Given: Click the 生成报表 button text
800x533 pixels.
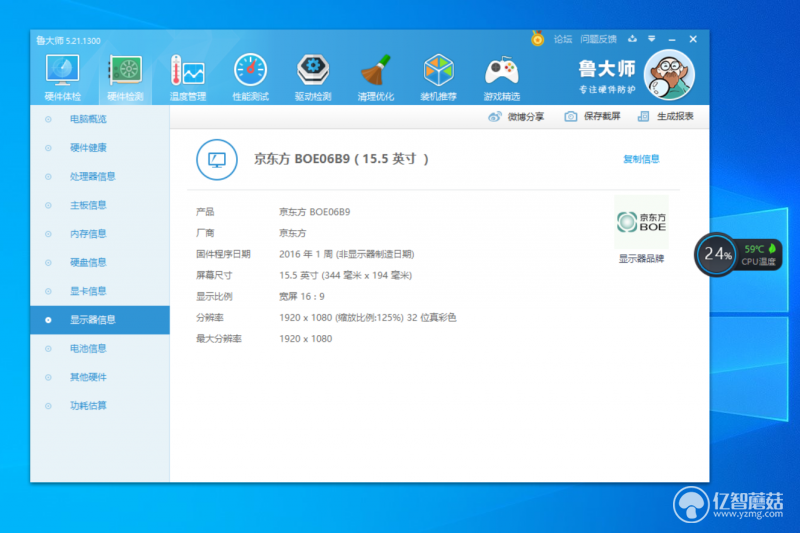Looking at the screenshot, I should 675,116.
